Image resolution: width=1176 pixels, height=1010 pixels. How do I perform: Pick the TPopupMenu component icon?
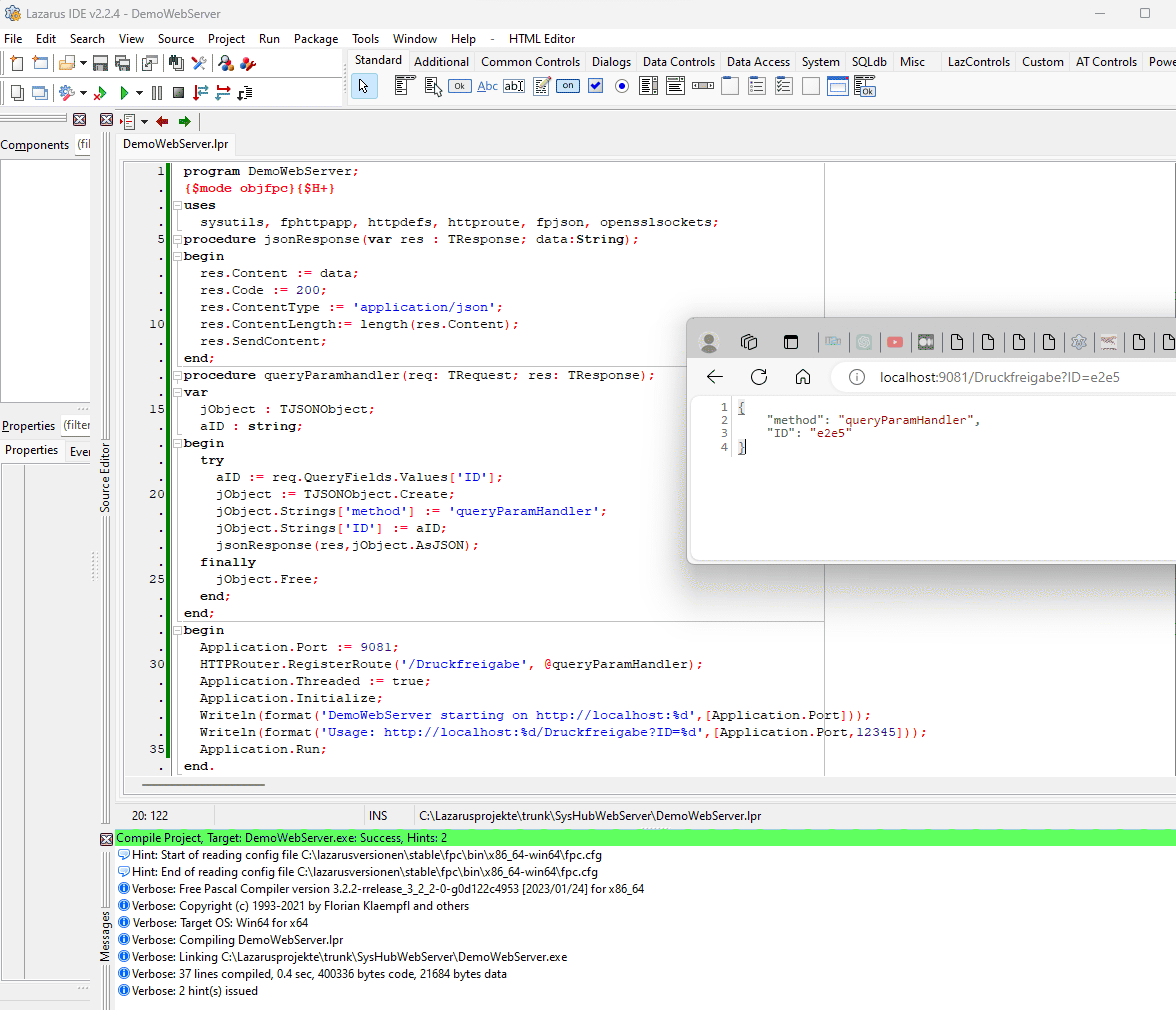pos(433,86)
